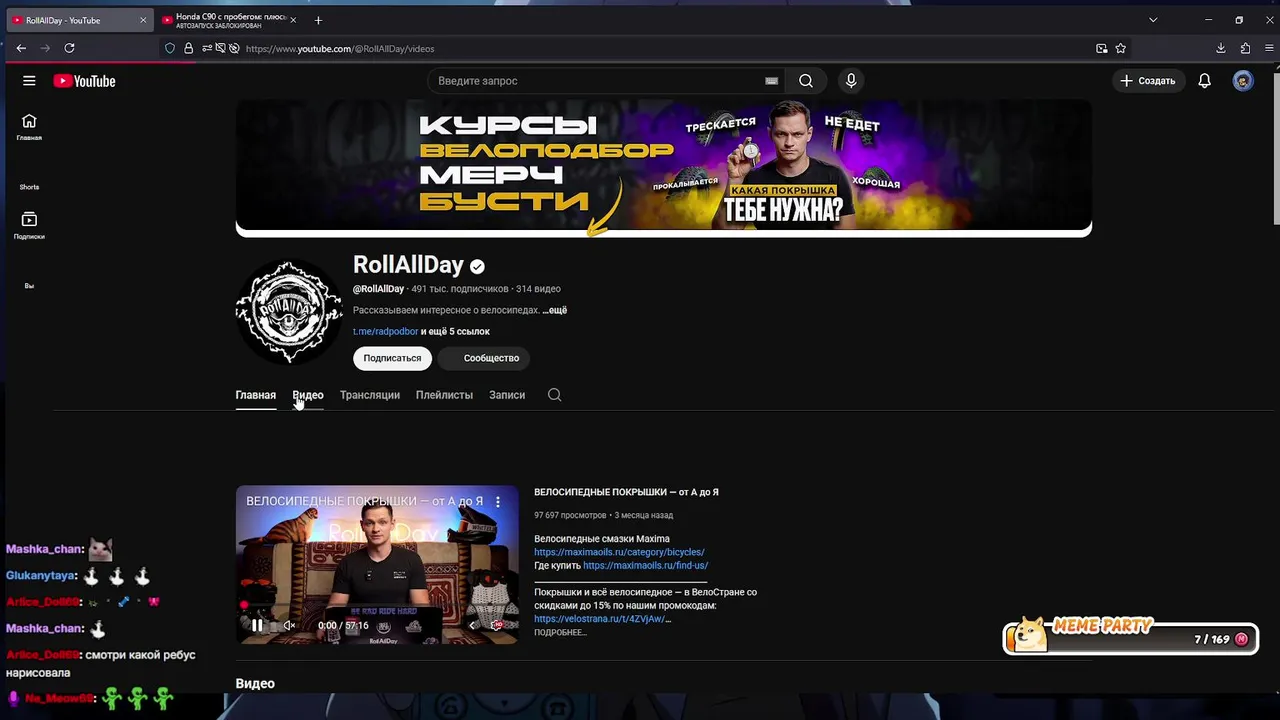The width and height of the screenshot is (1280, 720).
Task: Click the browser shield tracking protection icon
Action: [170, 48]
